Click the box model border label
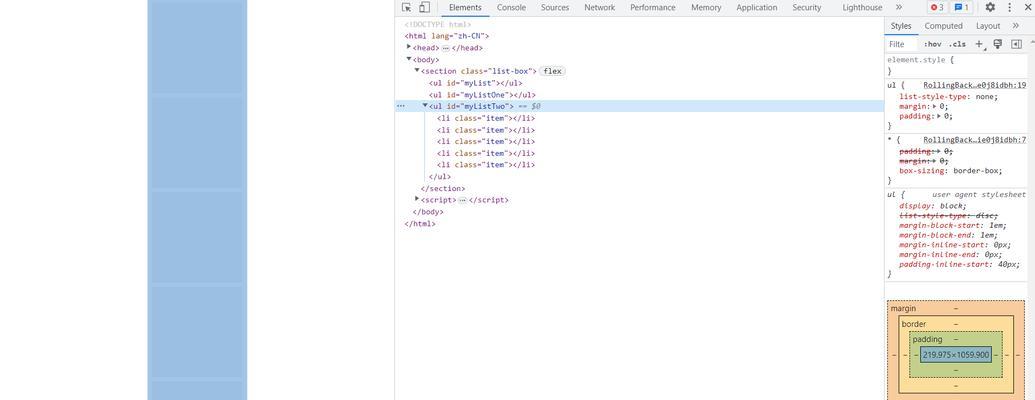Viewport: 1035px width, 400px height. (914, 324)
